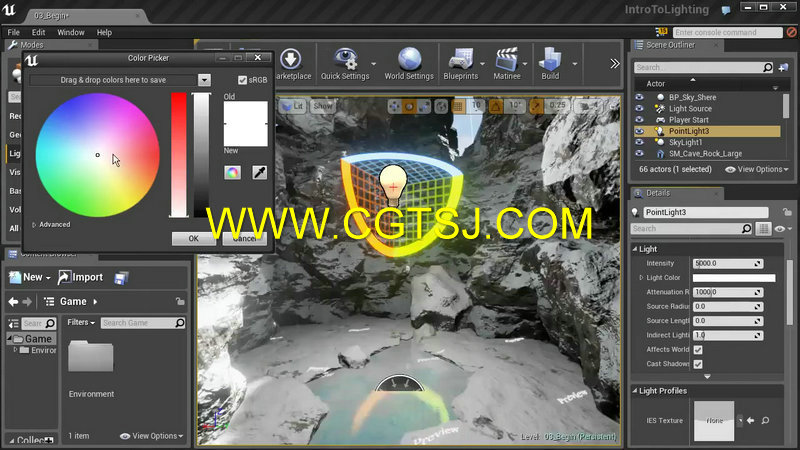The width and height of the screenshot is (800, 450).
Task: Open Matinee clapperboard icon
Action: pos(507,59)
